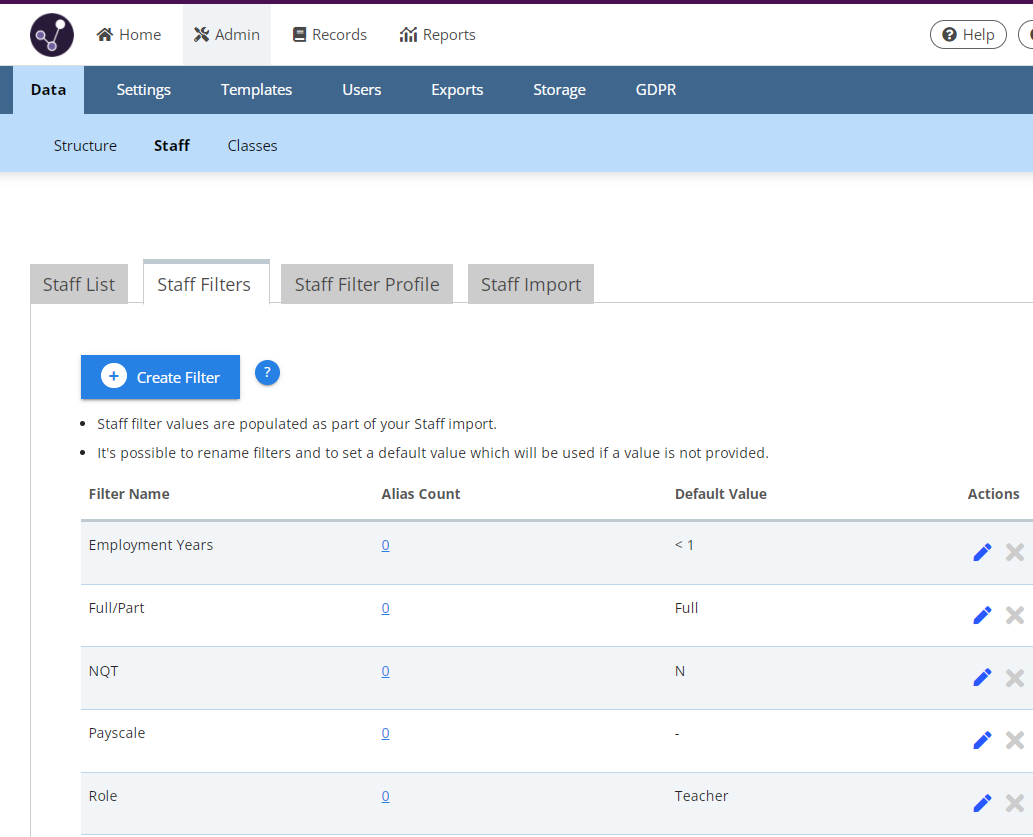Click the app logo icon

(x=52, y=35)
